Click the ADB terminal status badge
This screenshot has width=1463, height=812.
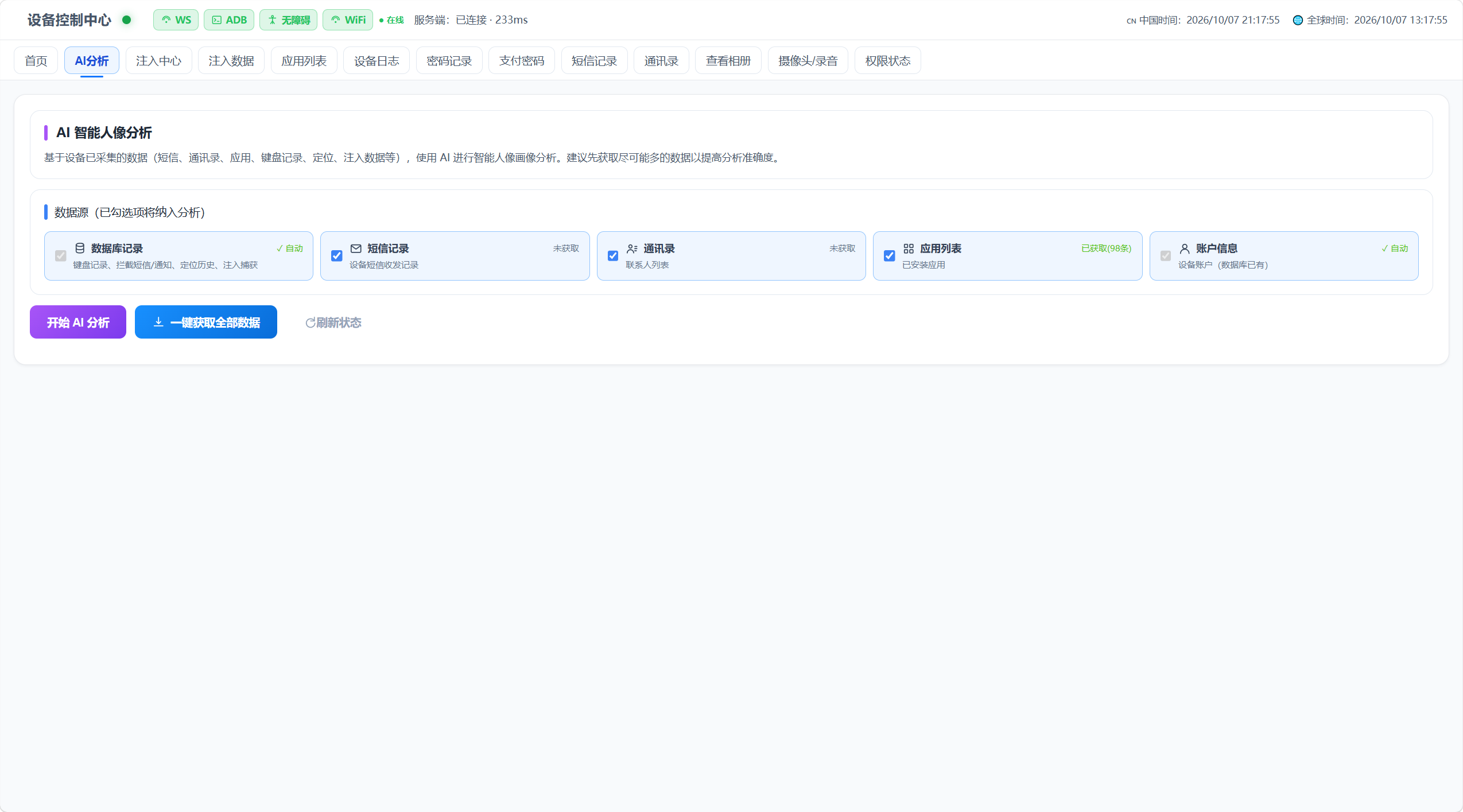[x=229, y=20]
